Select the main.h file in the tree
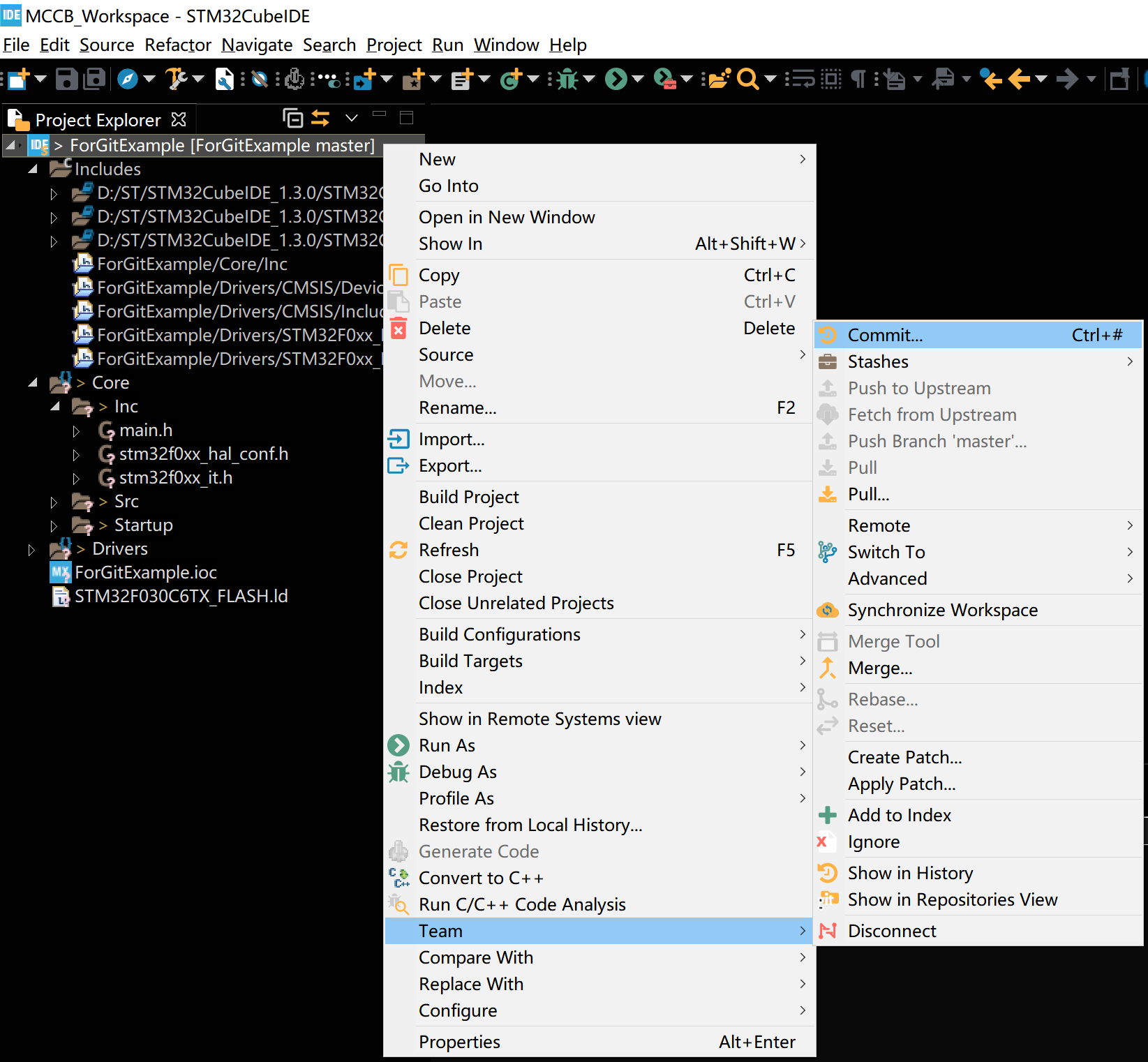The height and width of the screenshot is (1062, 1148). pos(145,430)
